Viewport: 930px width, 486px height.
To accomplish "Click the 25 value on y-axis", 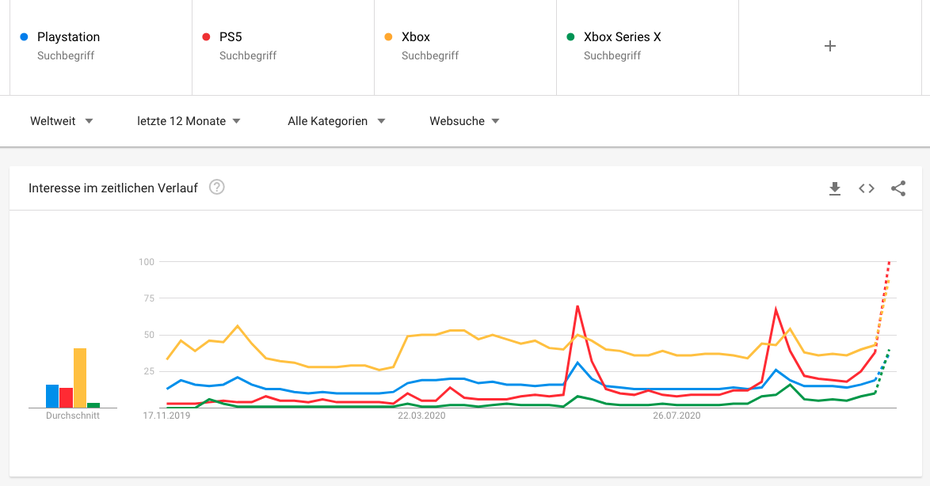I will point(149,371).
